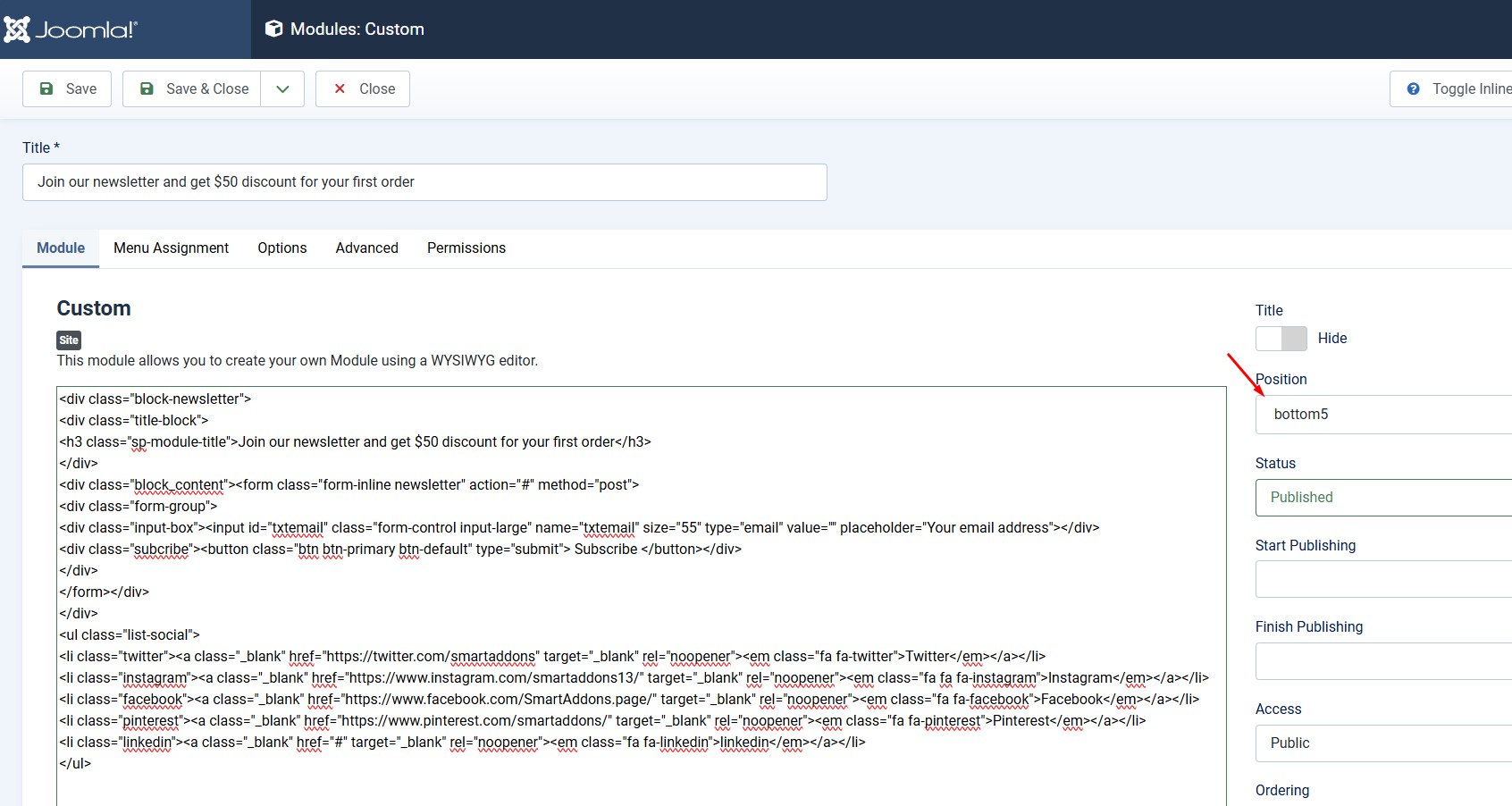Expand the Save & Close dropdown arrow
Image resolution: width=1512 pixels, height=806 pixels.
282,88
